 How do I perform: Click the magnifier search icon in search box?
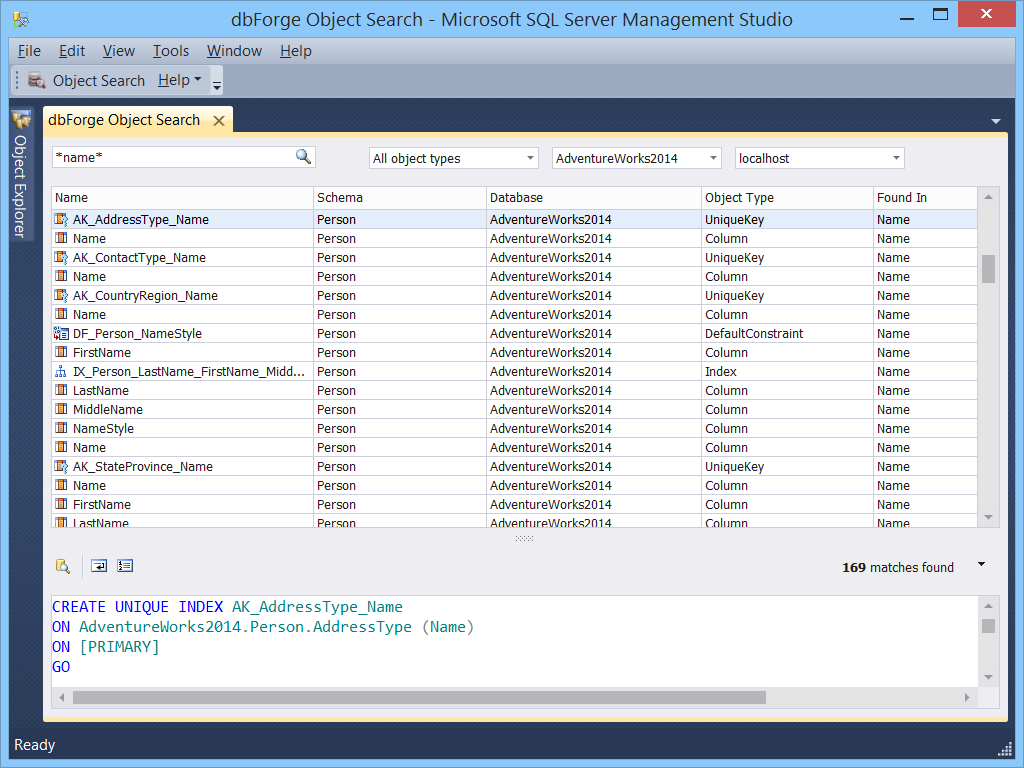303,157
